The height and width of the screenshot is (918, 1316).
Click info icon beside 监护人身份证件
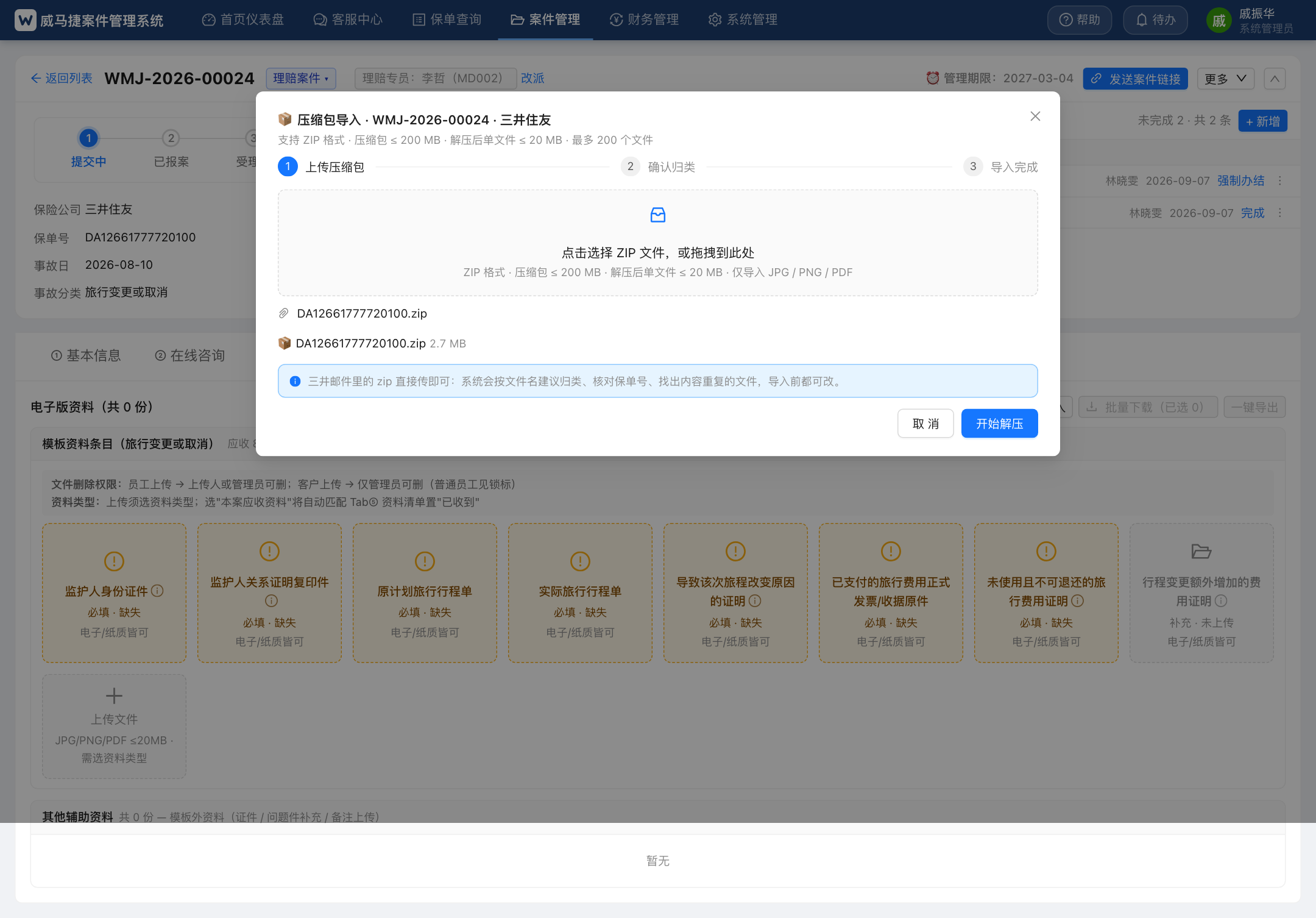click(x=157, y=591)
